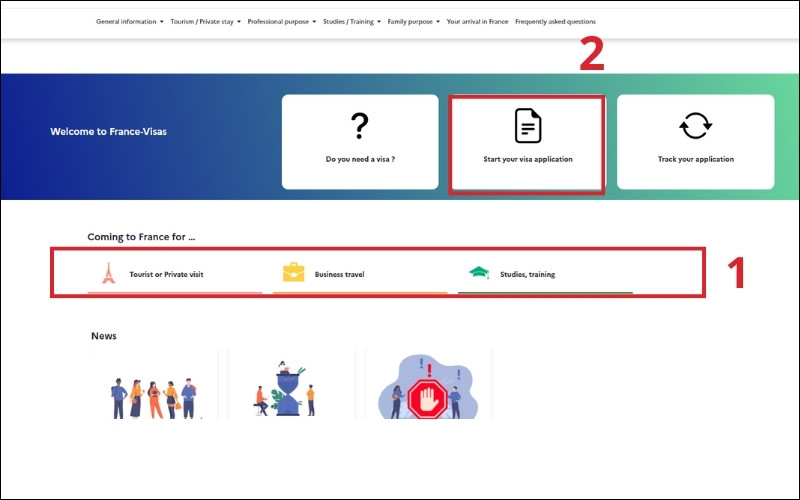This screenshot has width=800, height=500.
Task: Click the document icon for visa application
Action: (528, 126)
